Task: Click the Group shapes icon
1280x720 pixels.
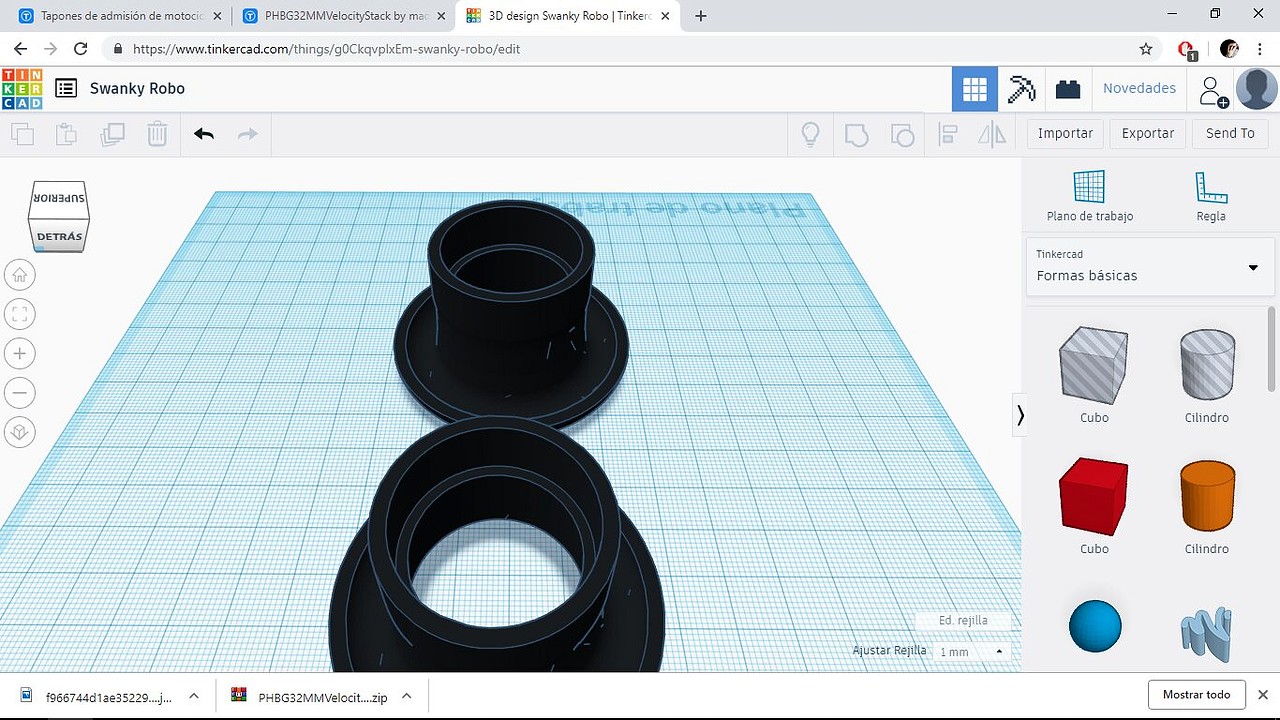Action: click(856, 134)
